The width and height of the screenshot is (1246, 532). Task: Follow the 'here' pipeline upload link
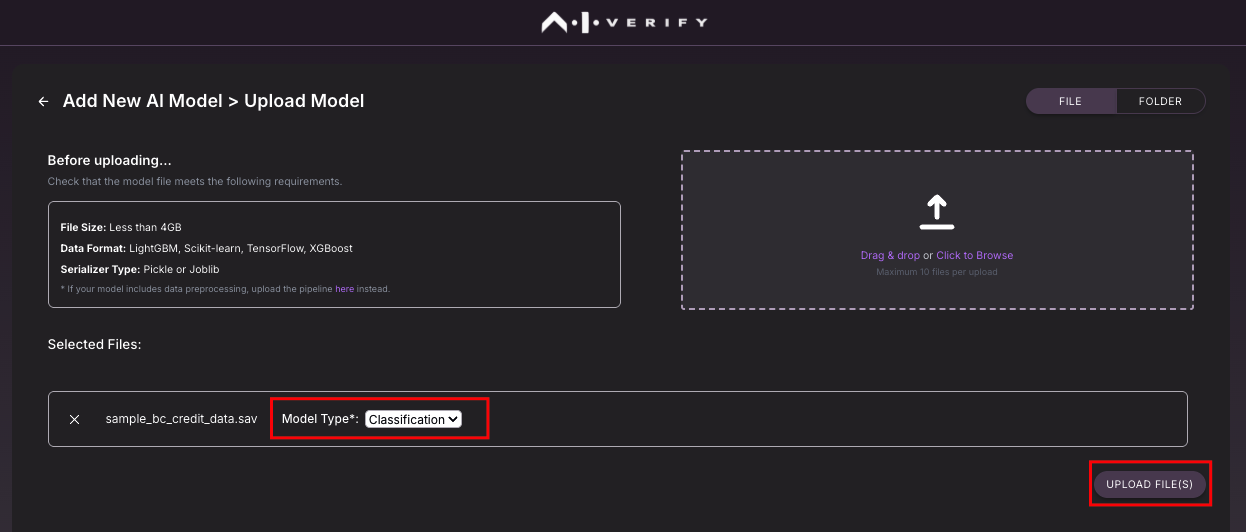[x=344, y=289]
